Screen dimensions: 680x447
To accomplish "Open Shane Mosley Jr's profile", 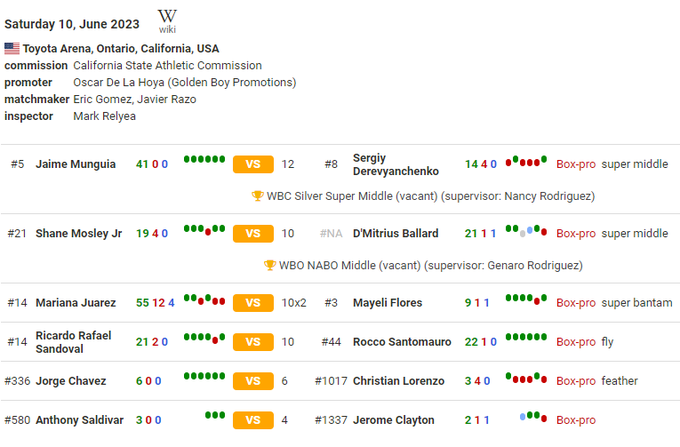I will [x=79, y=233].
